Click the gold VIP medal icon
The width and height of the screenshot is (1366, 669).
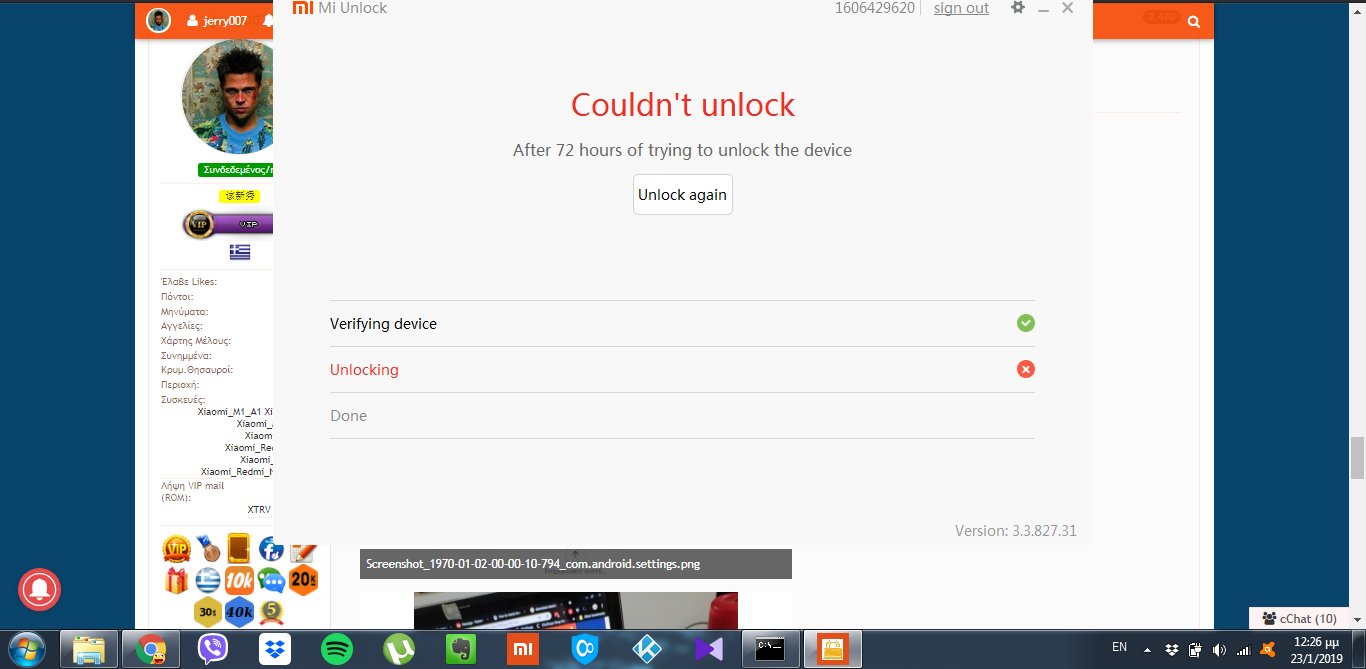176,548
